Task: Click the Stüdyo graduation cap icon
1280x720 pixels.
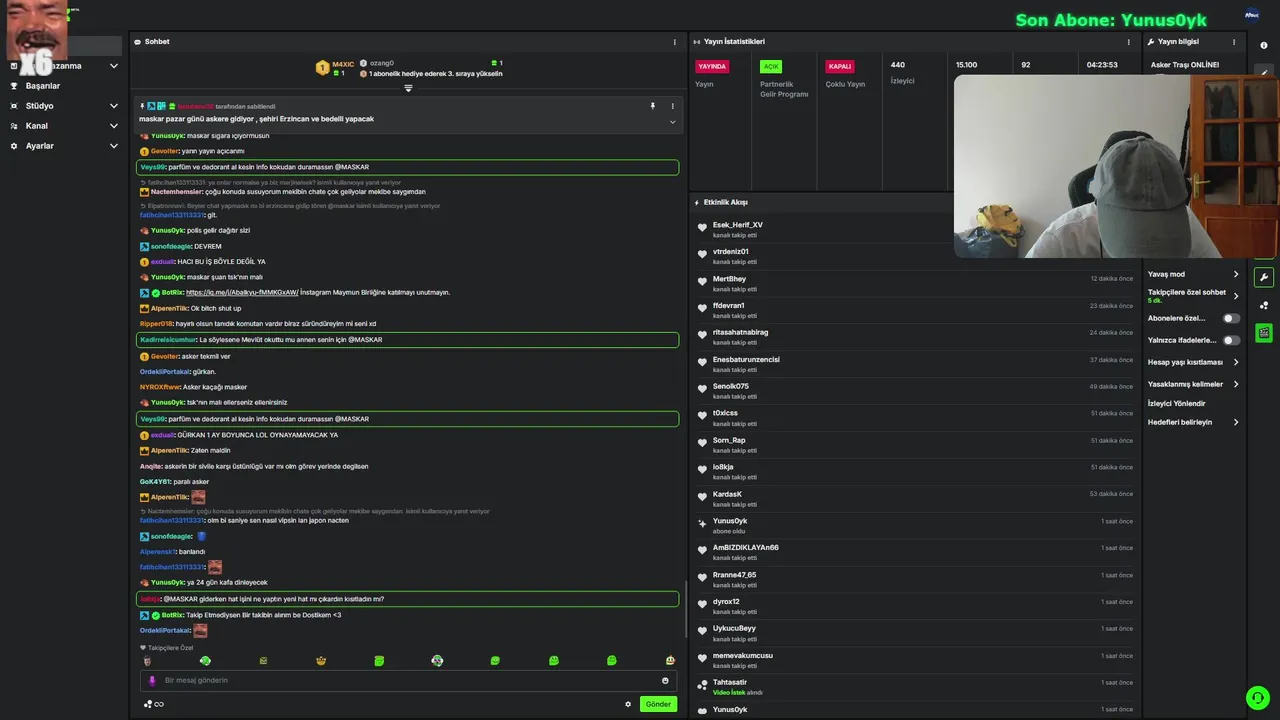Action: [14, 106]
